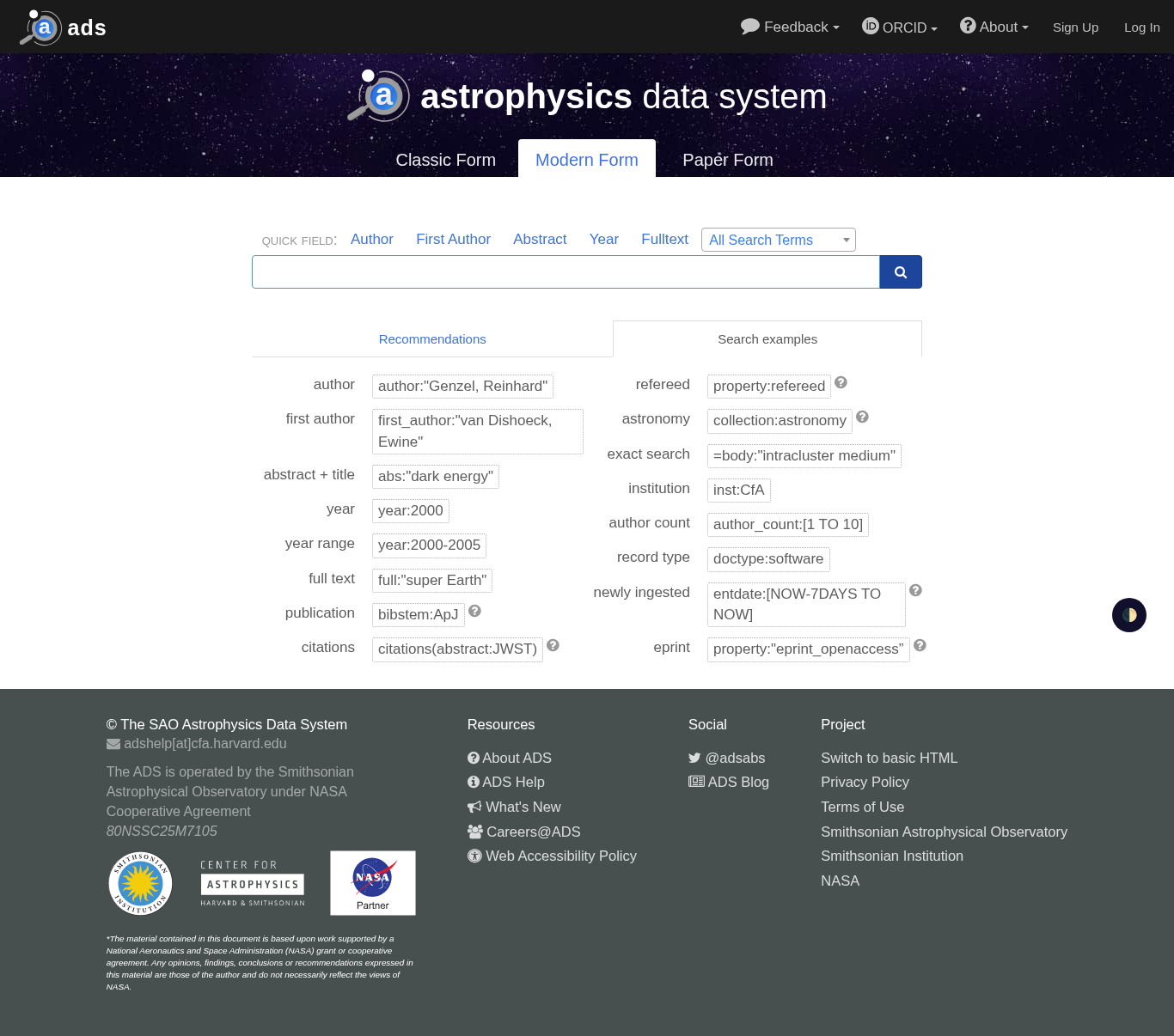Viewport: 1174px width, 1036px height.
Task: Use the full:"super Earth" example
Action: (432, 581)
